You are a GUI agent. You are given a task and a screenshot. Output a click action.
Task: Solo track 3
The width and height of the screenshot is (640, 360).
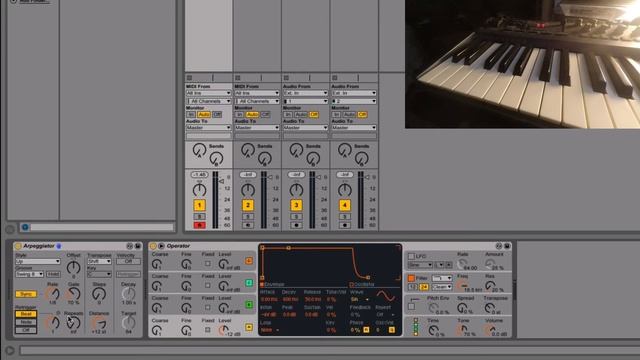tap(296, 217)
